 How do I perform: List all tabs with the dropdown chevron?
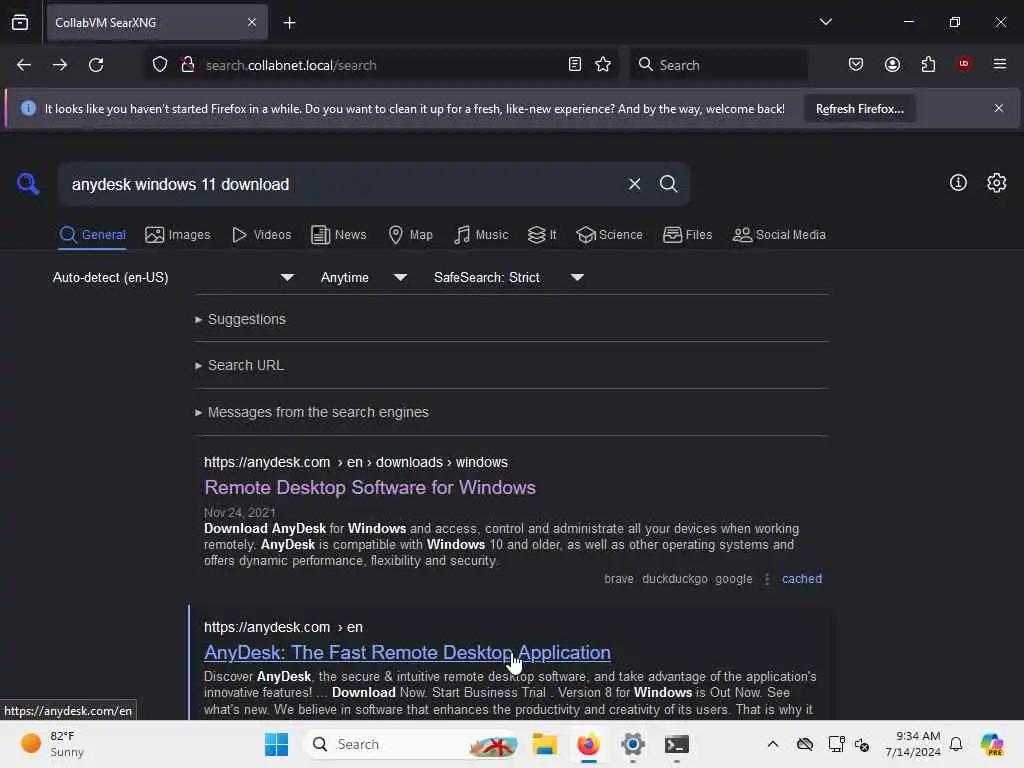pos(825,22)
